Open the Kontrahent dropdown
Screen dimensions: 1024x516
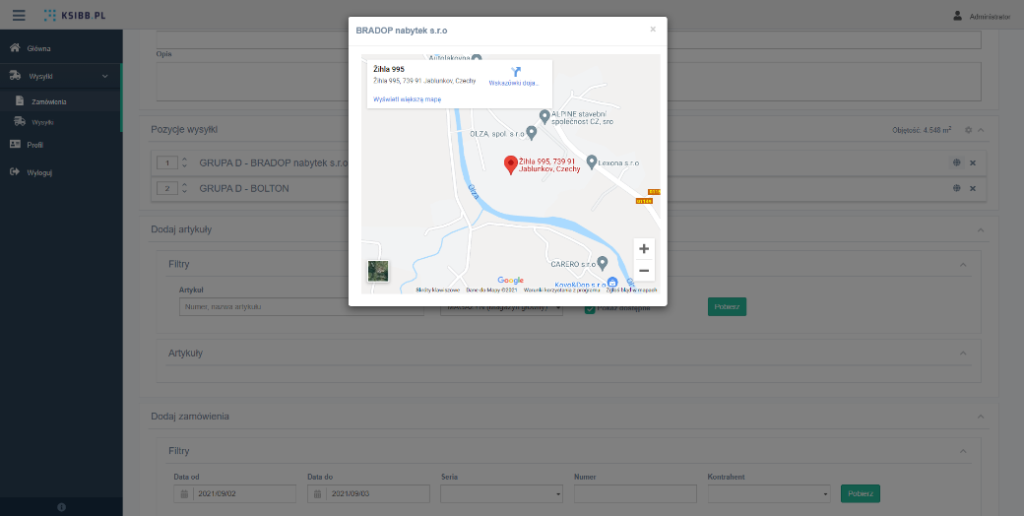point(769,494)
